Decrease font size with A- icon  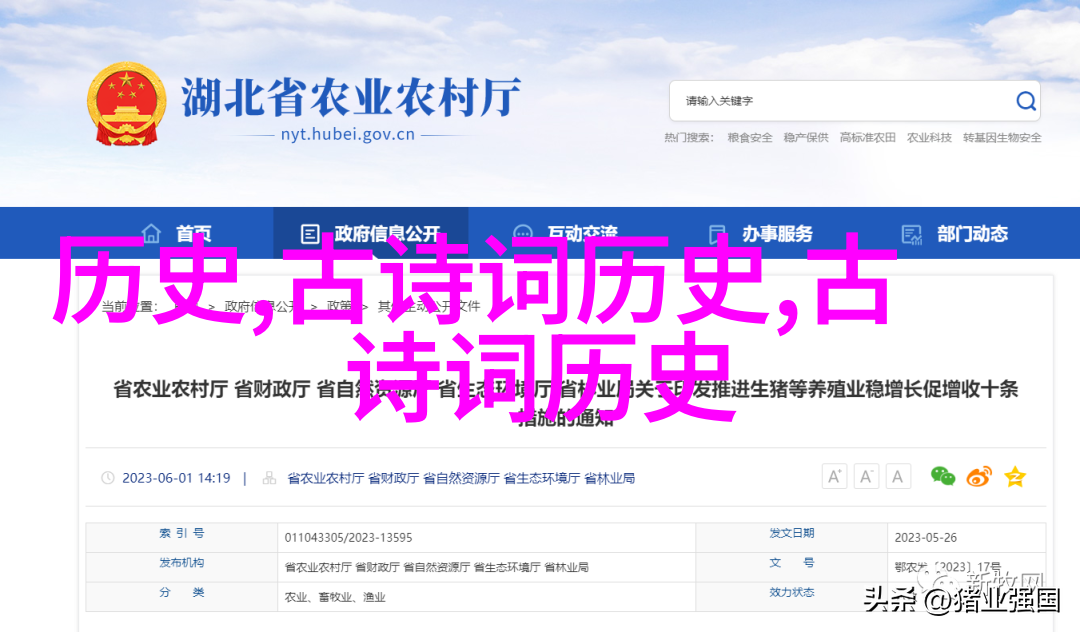[865, 477]
